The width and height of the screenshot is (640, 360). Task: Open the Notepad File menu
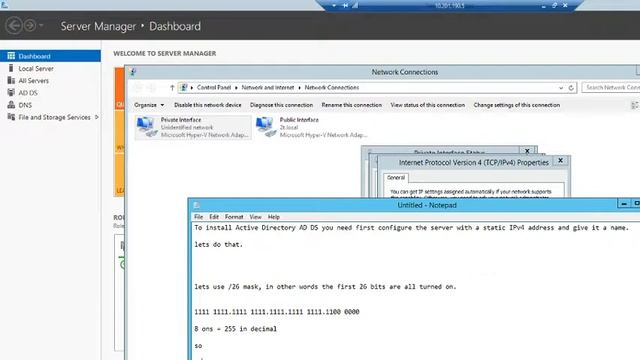(x=198, y=217)
